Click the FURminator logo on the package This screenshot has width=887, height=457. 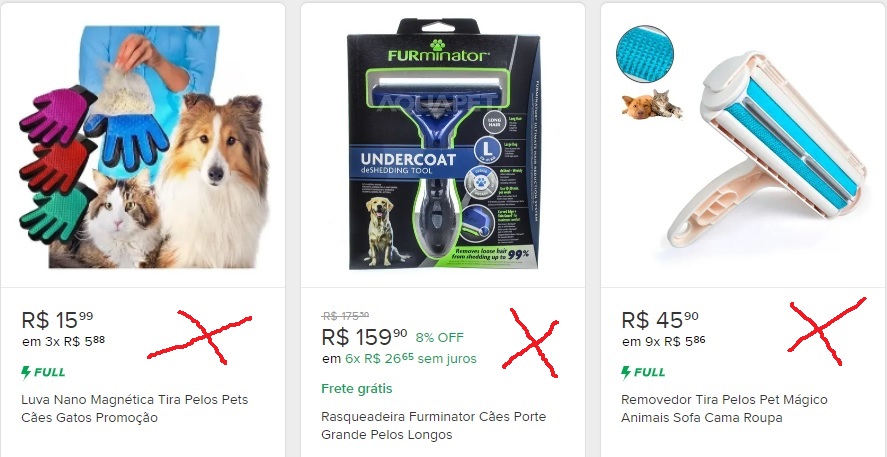tap(438, 52)
